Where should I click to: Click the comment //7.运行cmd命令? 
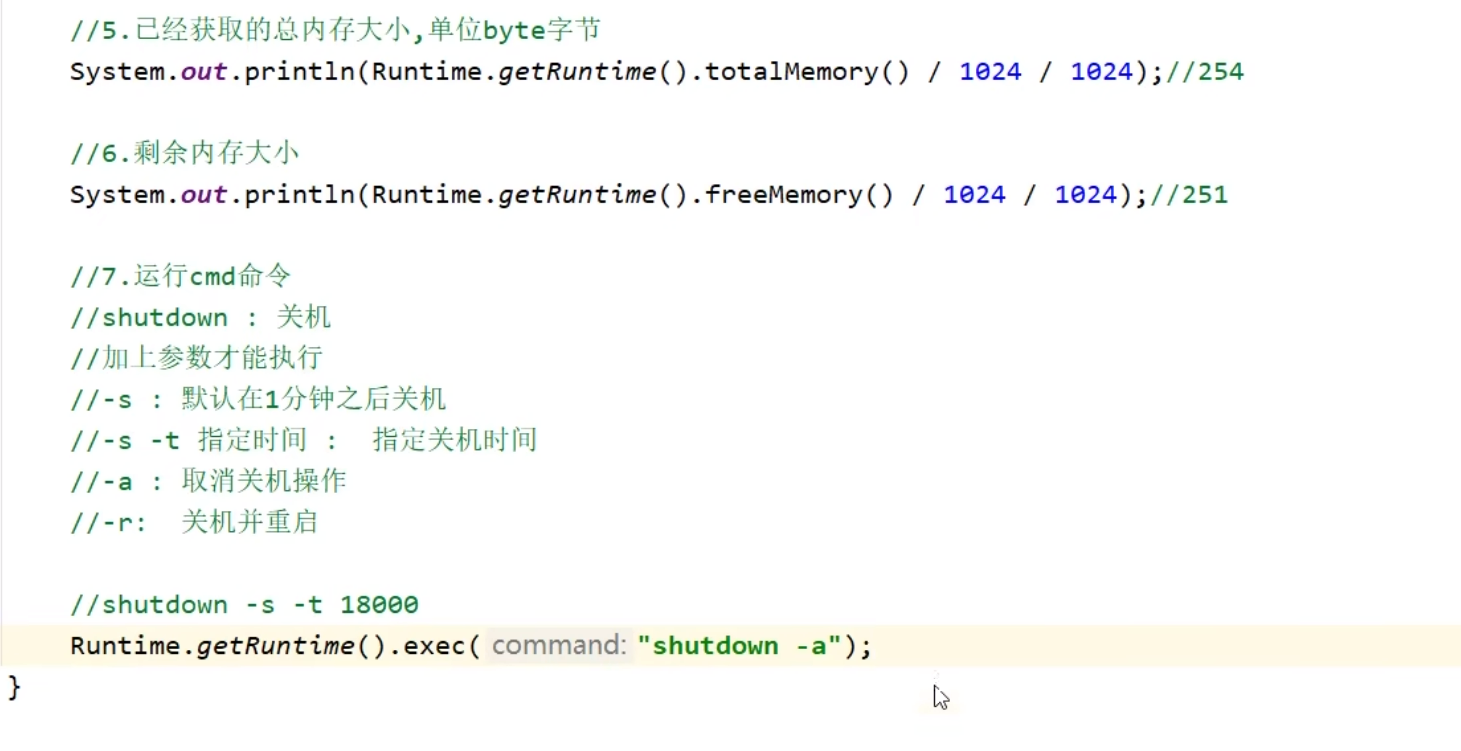click(178, 275)
